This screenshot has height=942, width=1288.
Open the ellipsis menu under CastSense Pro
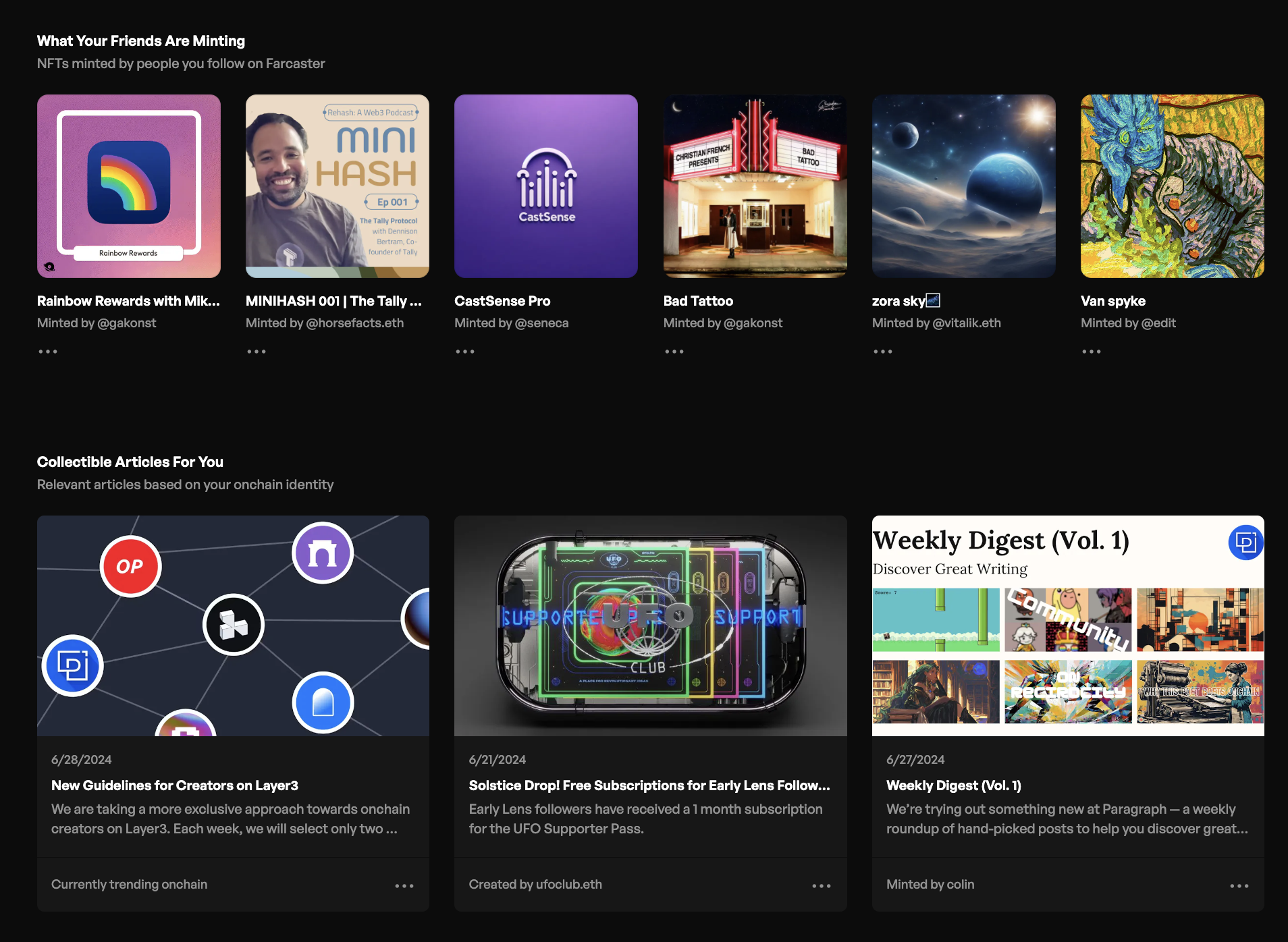pos(465,351)
